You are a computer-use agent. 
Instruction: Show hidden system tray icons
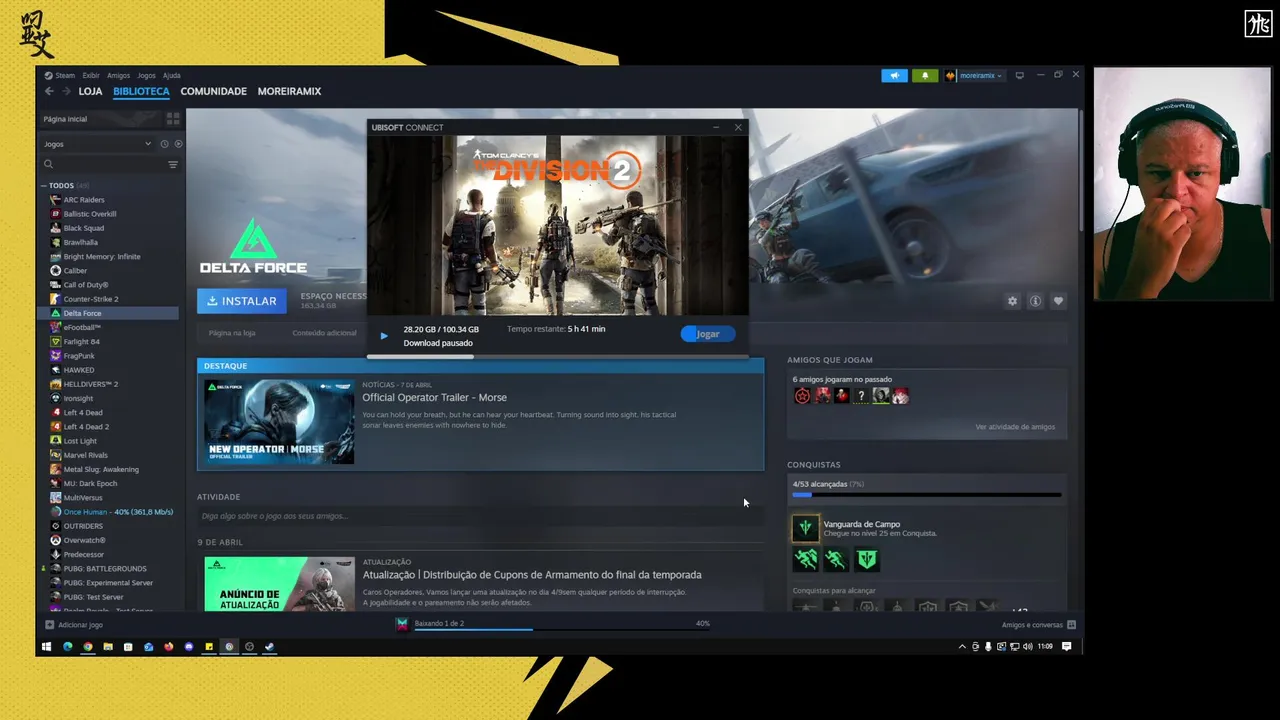[963, 647]
